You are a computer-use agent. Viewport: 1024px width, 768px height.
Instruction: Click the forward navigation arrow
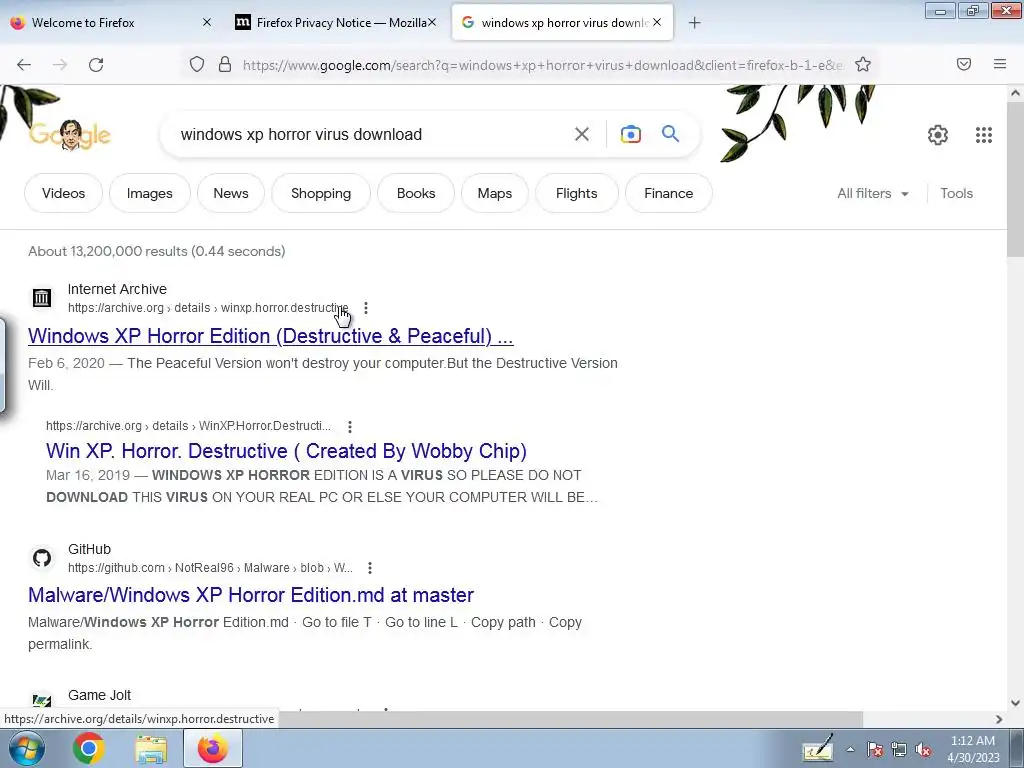[x=60, y=65]
